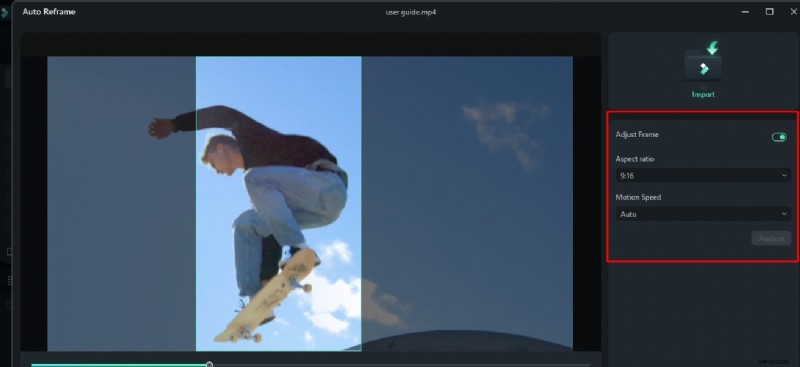Click the highlighted reframe crop area
This screenshot has width=800, height=367.
point(279,204)
